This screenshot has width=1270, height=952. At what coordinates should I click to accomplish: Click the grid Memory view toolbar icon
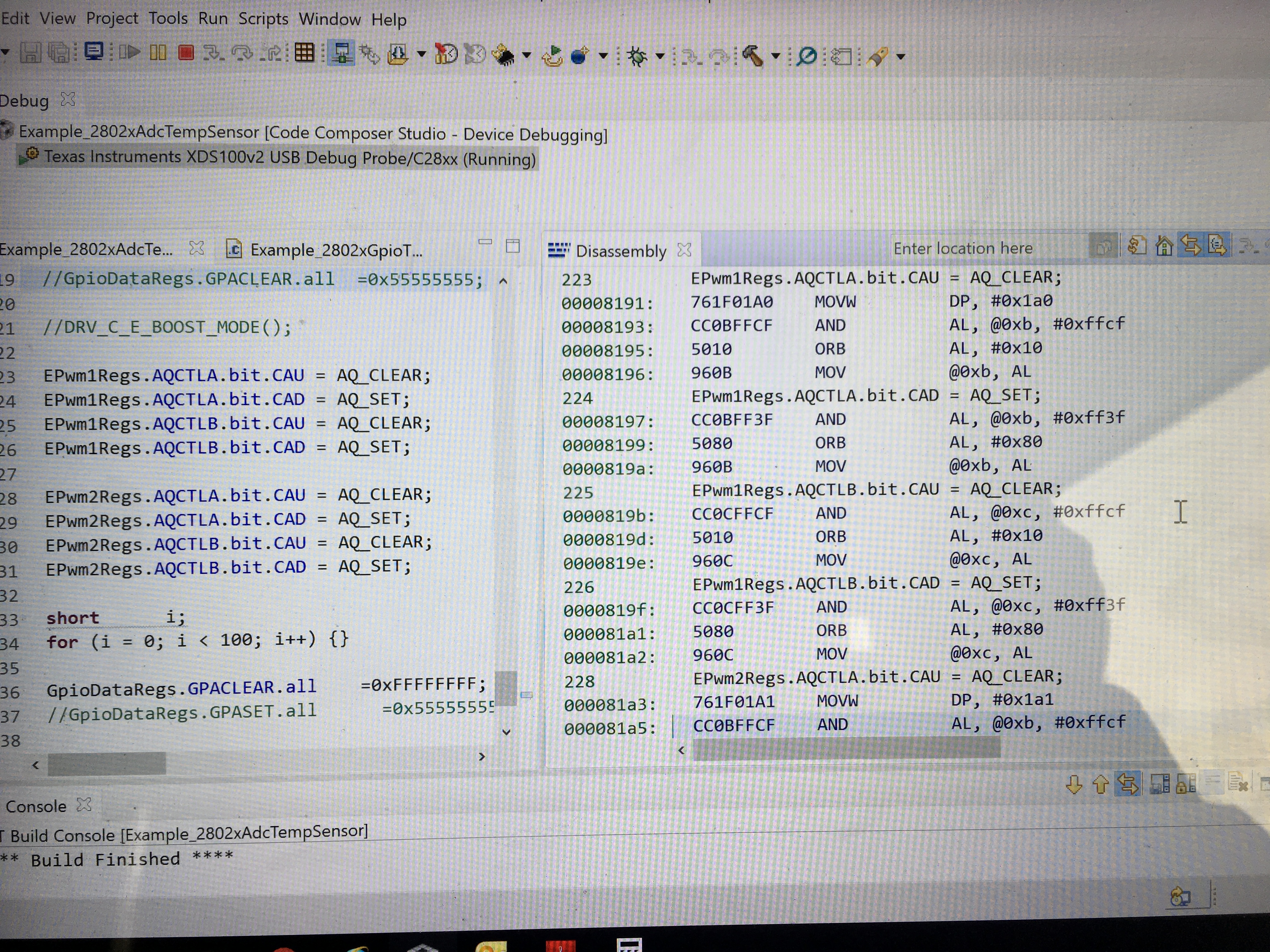pos(304,54)
